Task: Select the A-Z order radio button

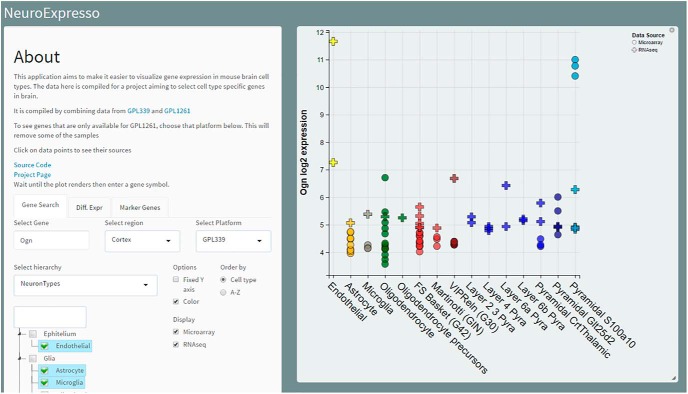Action: 223,292
